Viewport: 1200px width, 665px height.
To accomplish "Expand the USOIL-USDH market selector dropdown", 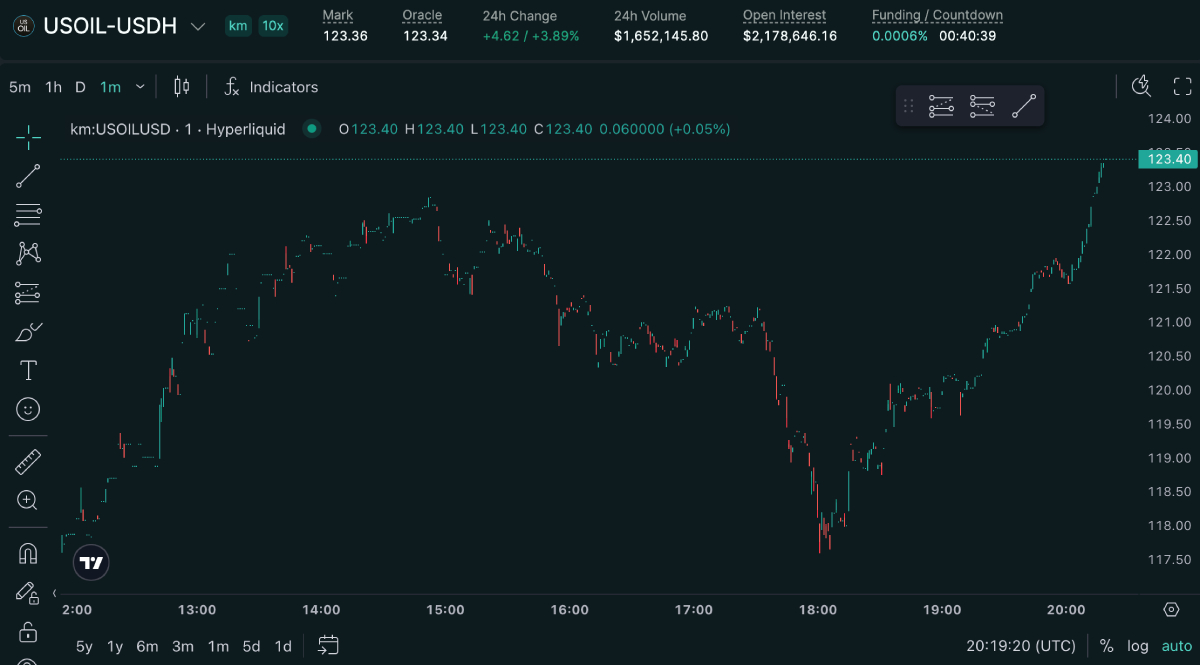I will click(x=198, y=27).
